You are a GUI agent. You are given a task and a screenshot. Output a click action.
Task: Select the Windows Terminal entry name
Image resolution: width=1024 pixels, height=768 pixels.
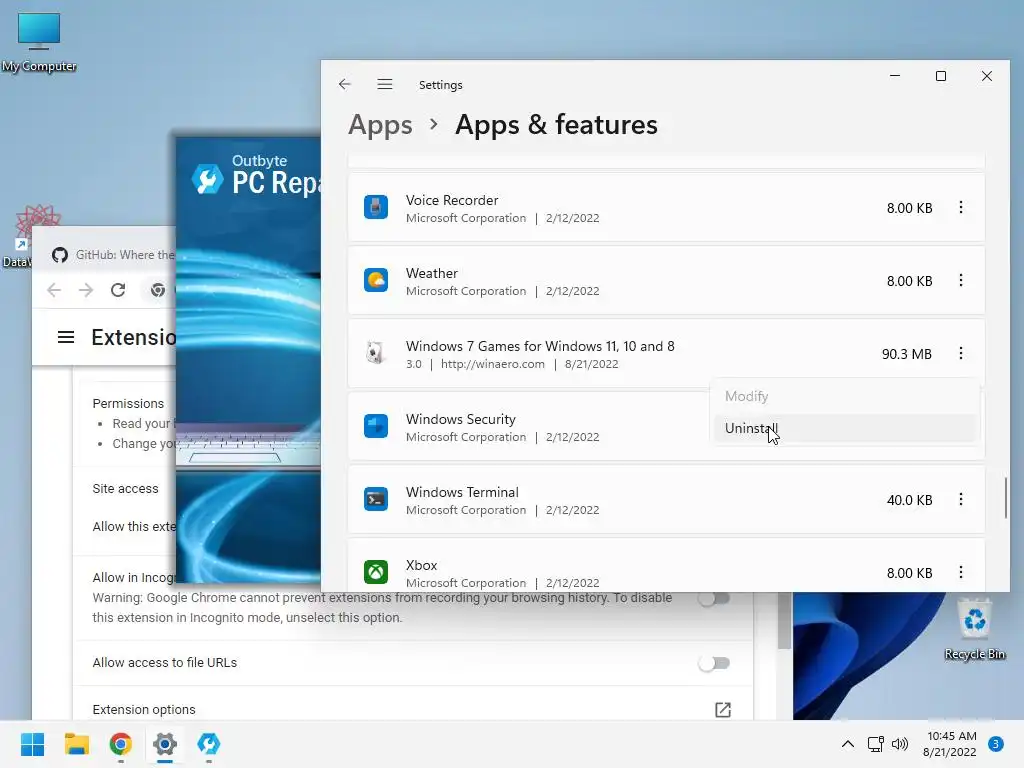point(462,492)
